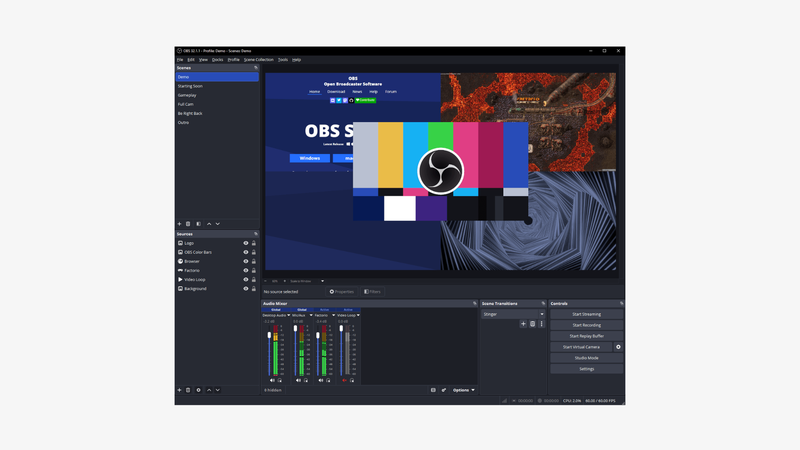Select the Be Right Back scene
Image resolution: width=800 pixels, height=450 pixels.
pyautogui.click(x=217, y=114)
